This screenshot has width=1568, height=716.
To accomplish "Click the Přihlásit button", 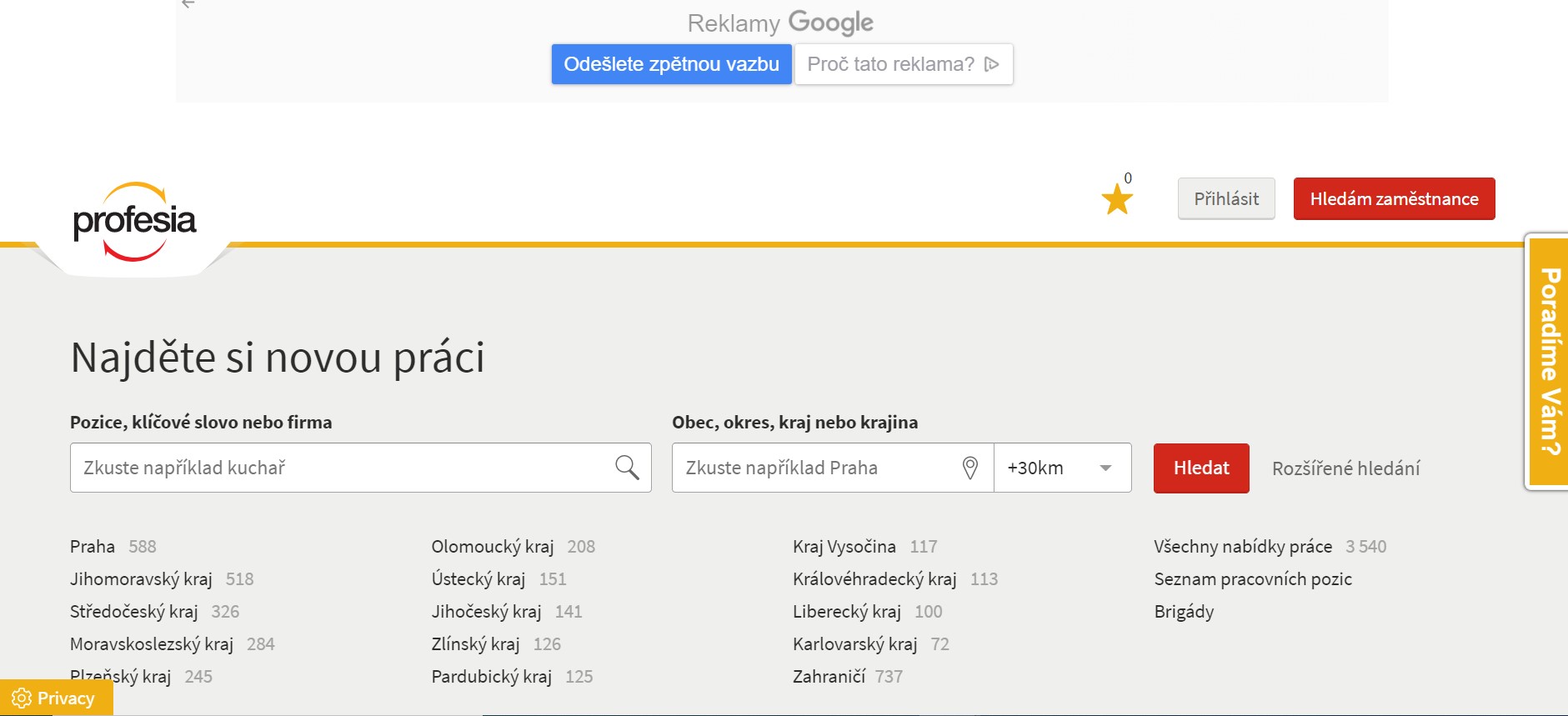I will (x=1226, y=198).
